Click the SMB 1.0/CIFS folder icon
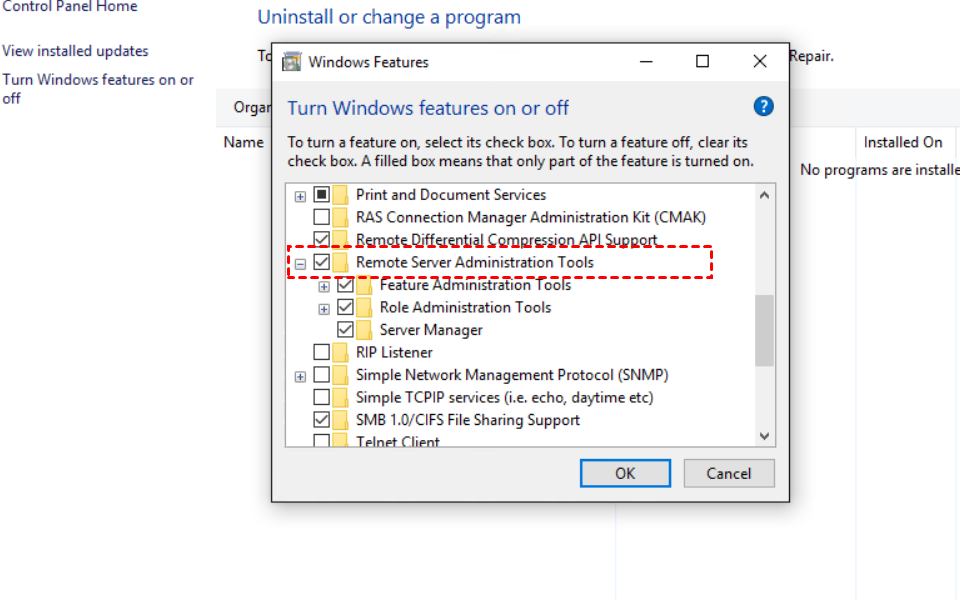 [x=340, y=420]
